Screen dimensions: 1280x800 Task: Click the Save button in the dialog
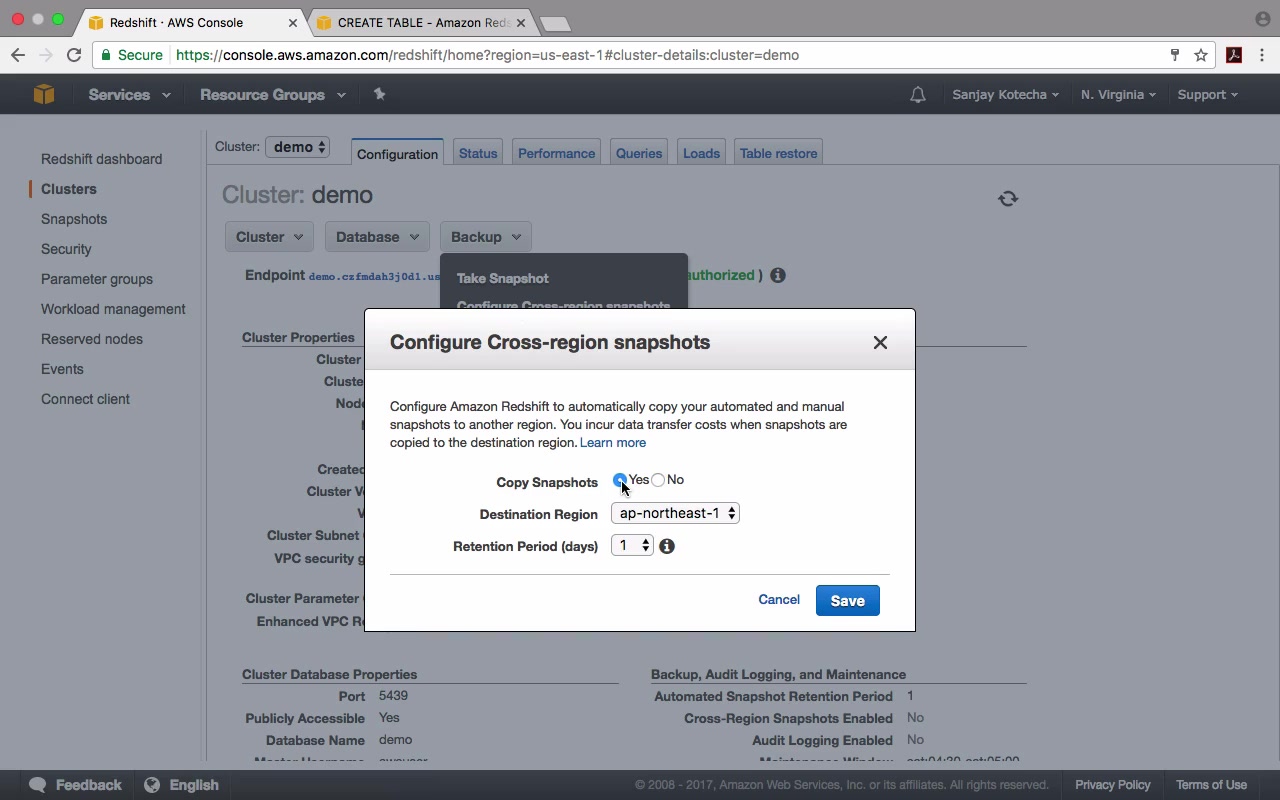pos(847,600)
